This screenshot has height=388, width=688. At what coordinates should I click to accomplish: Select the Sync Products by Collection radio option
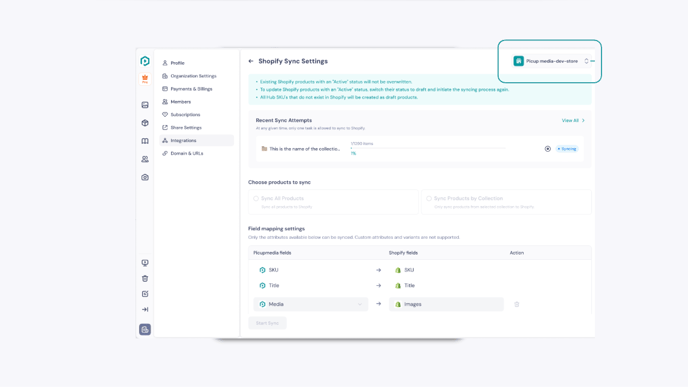tap(429, 198)
